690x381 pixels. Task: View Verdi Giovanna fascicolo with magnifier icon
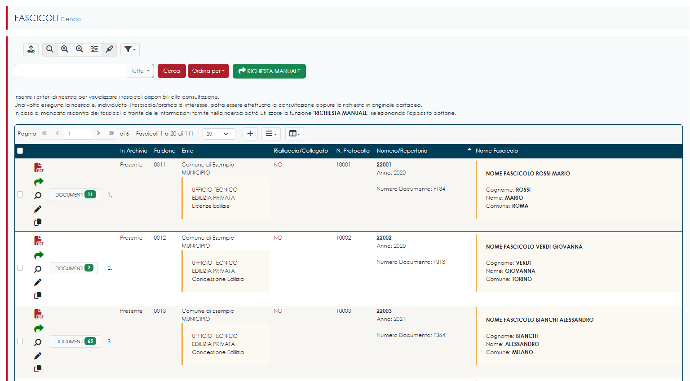pyautogui.click(x=38, y=269)
